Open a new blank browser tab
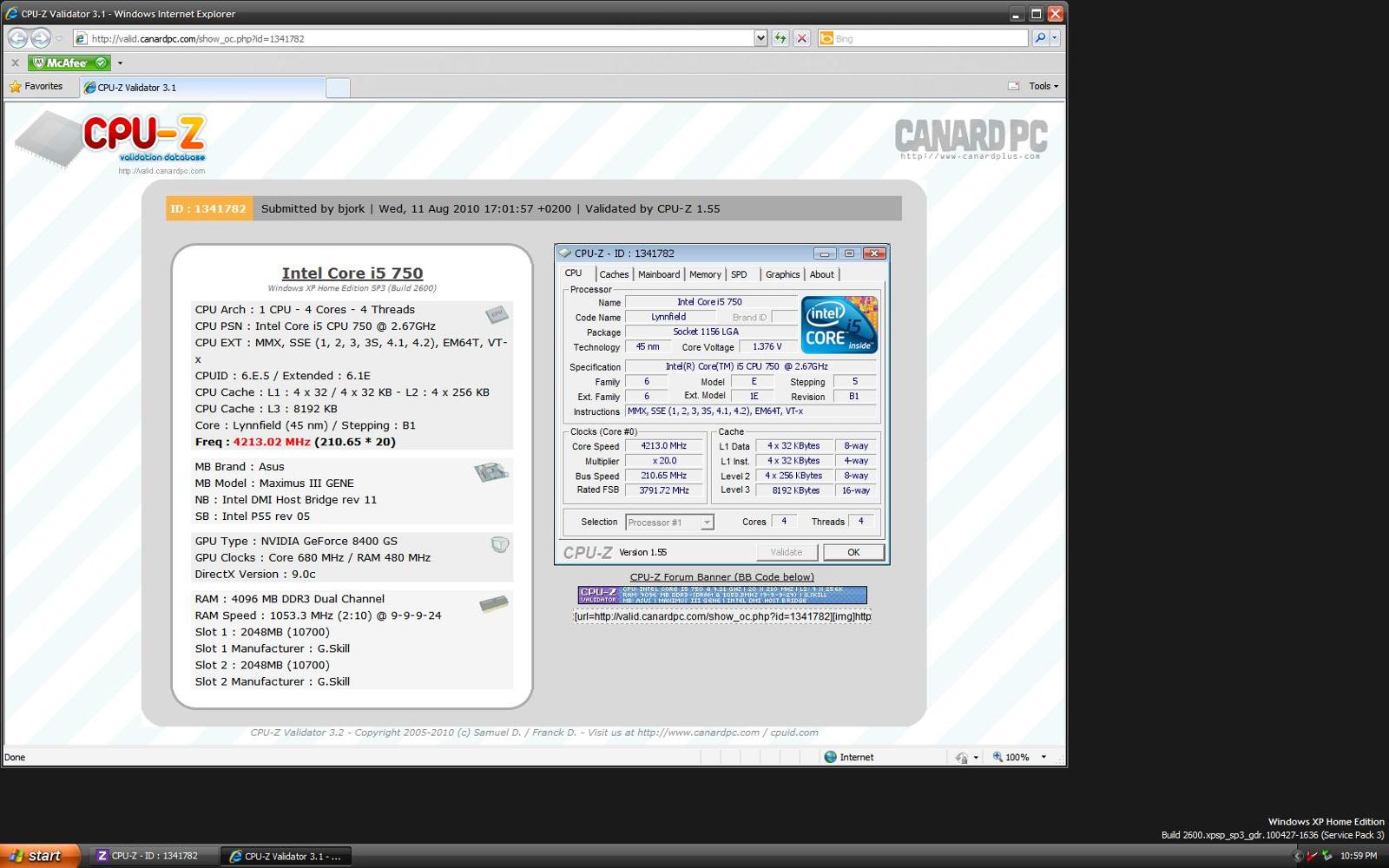 click(338, 88)
